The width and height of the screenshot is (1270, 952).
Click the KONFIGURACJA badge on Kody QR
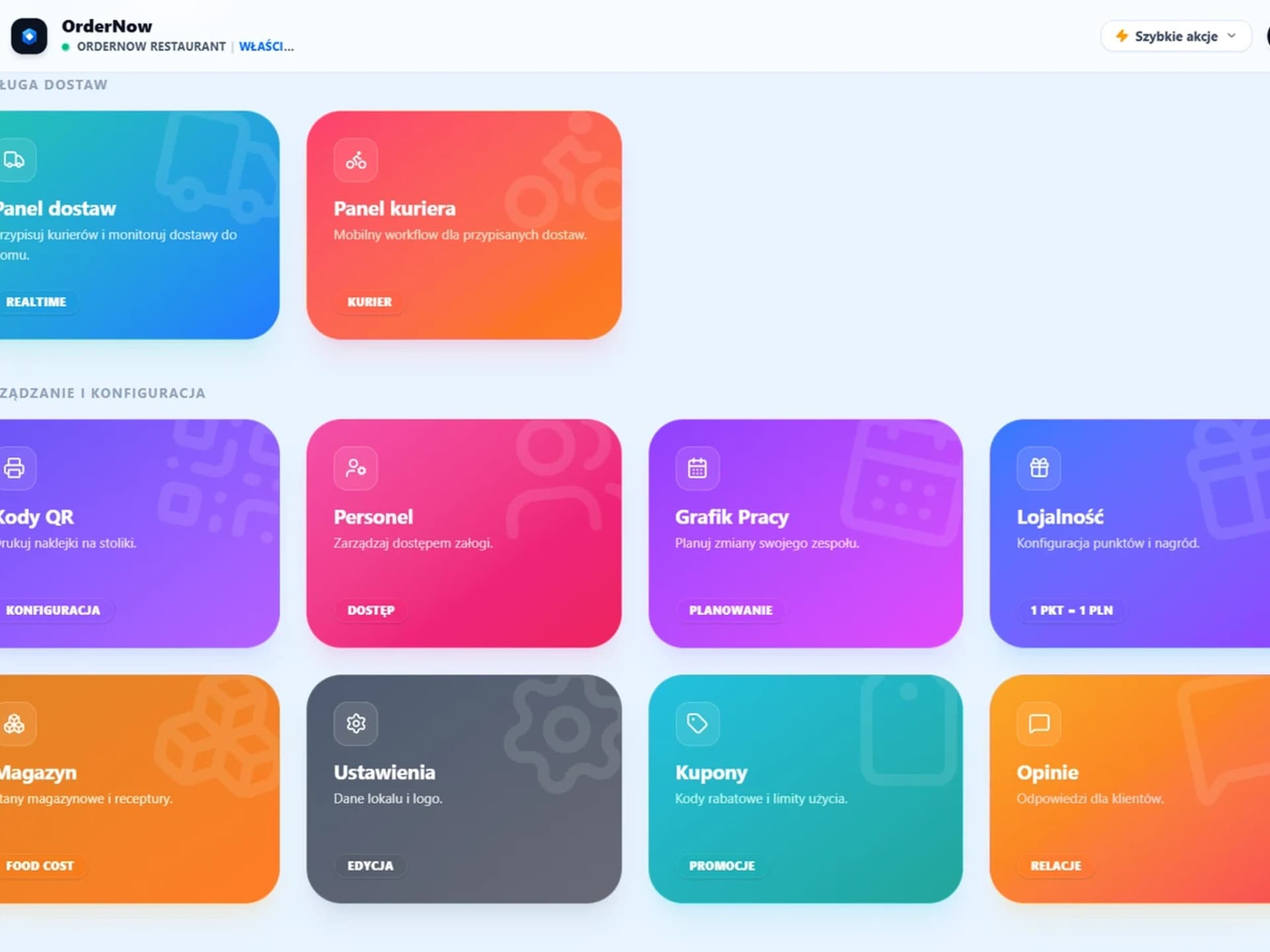(x=53, y=610)
